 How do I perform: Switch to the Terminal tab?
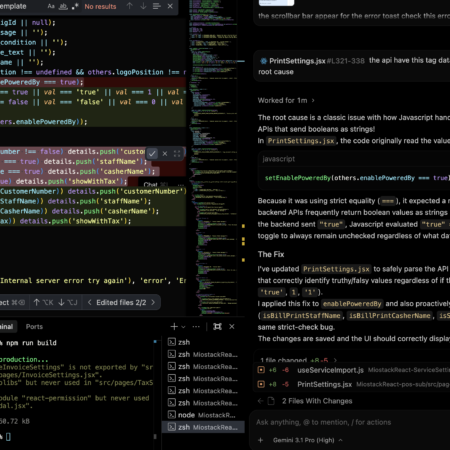[x=7, y=327]
